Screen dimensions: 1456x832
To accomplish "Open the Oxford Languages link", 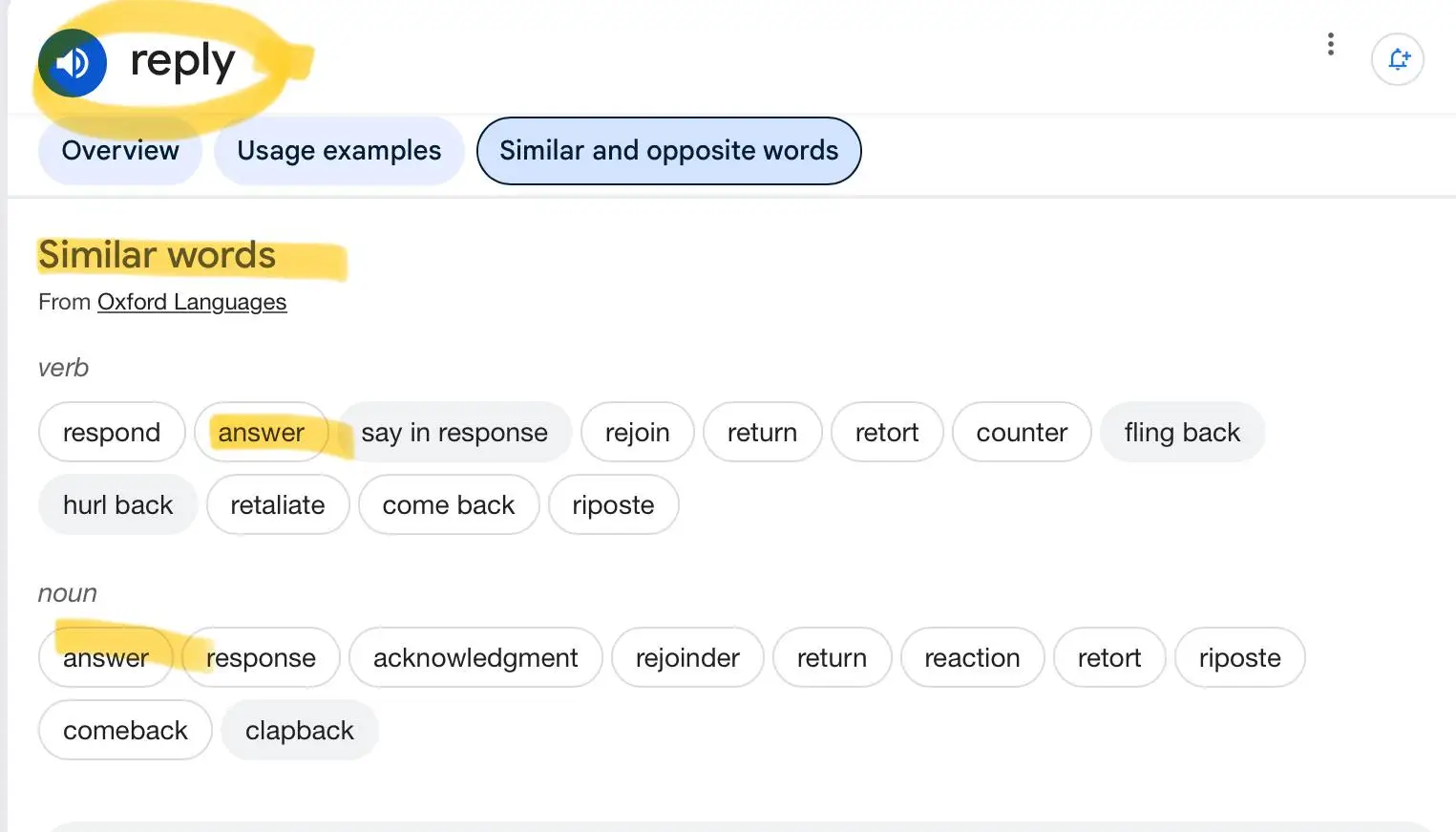I will [x=192, y=302].
